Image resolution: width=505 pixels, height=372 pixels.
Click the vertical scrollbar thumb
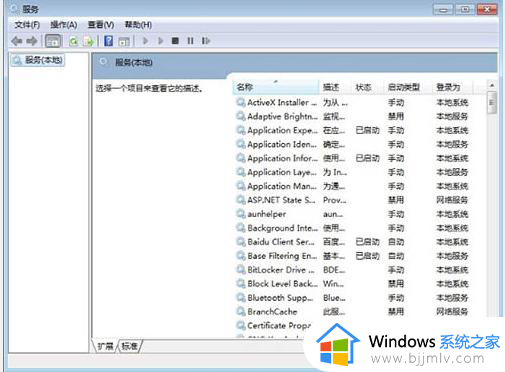[492, 103]
